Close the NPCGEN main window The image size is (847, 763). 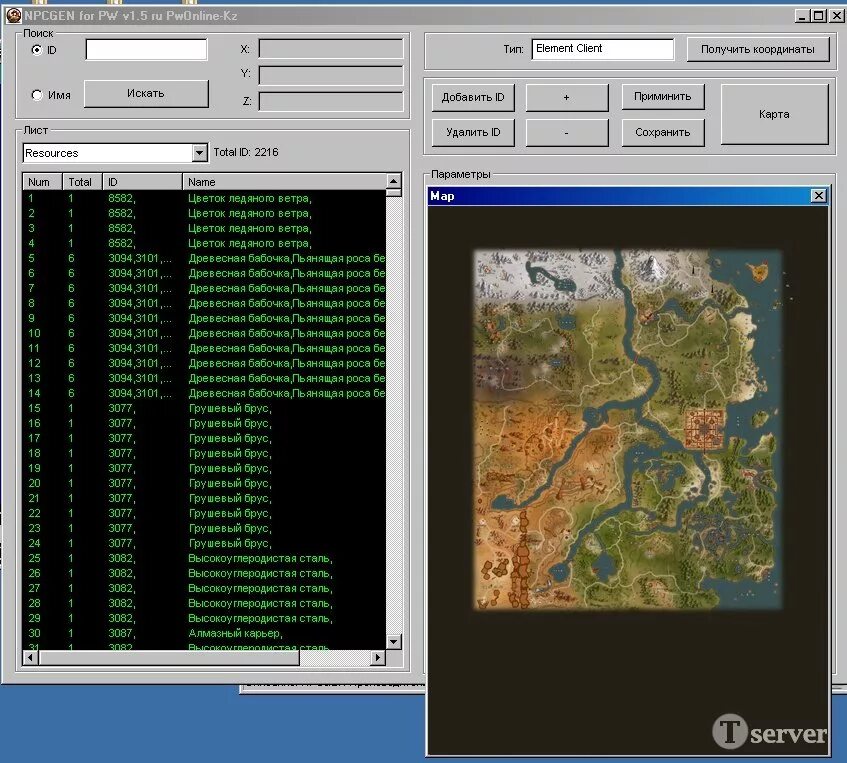point(837,16)
